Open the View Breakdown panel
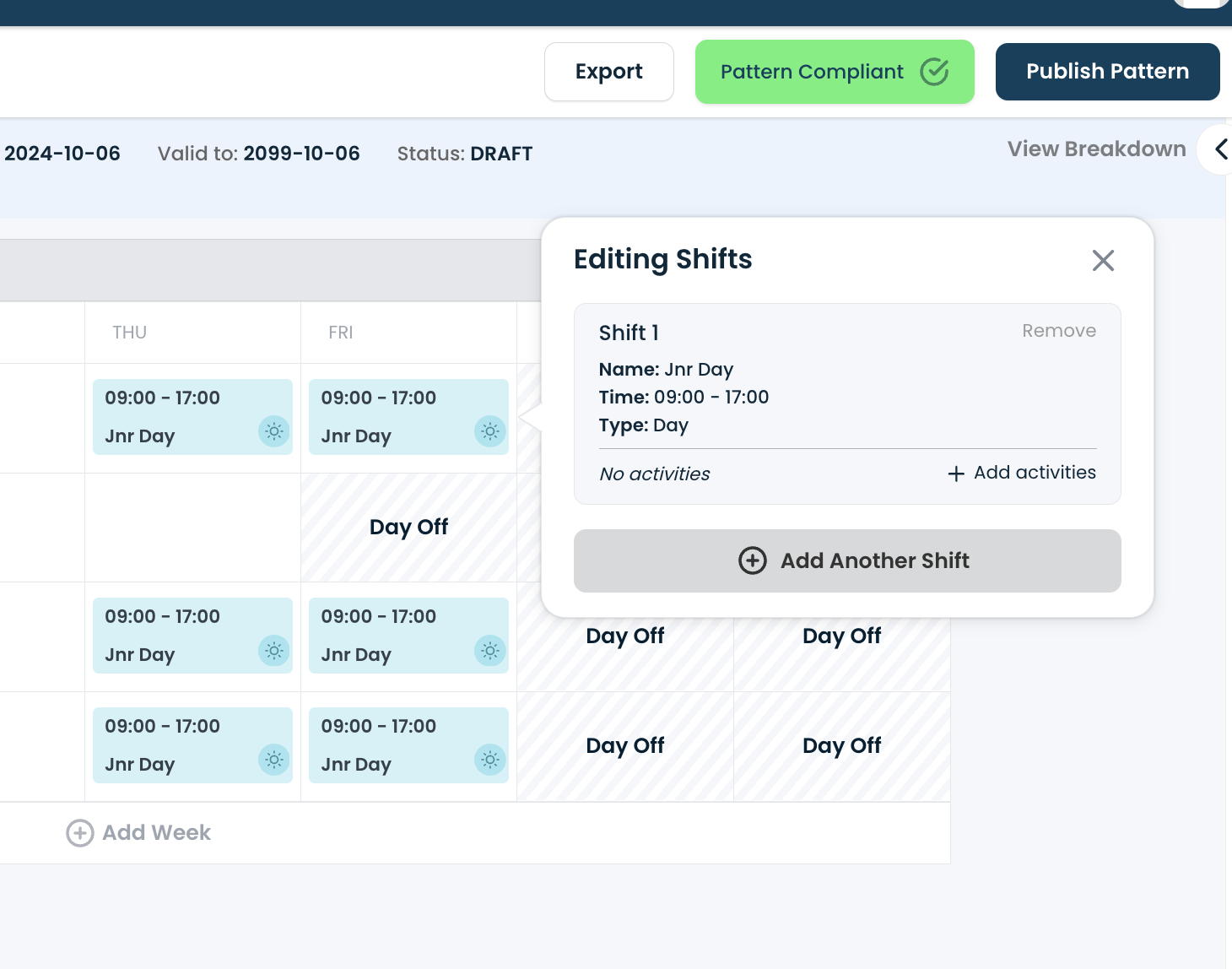 pyautogui.click(x=1096, y=149)
